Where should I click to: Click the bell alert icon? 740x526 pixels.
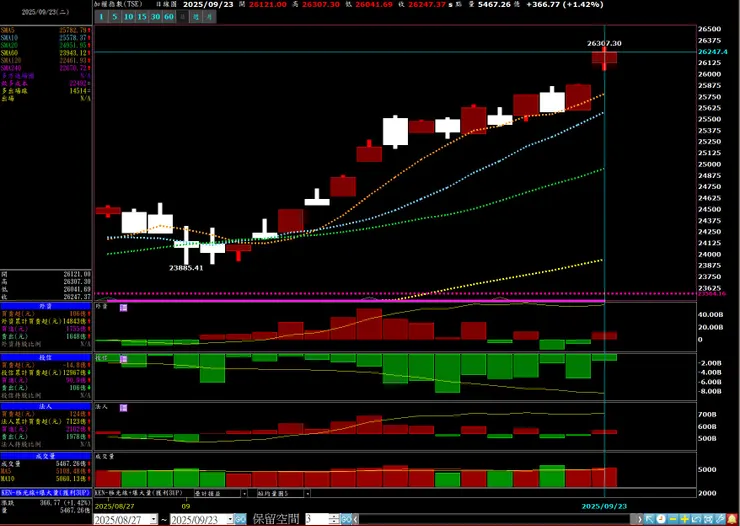pyautogui.click(x=732, y=519)
